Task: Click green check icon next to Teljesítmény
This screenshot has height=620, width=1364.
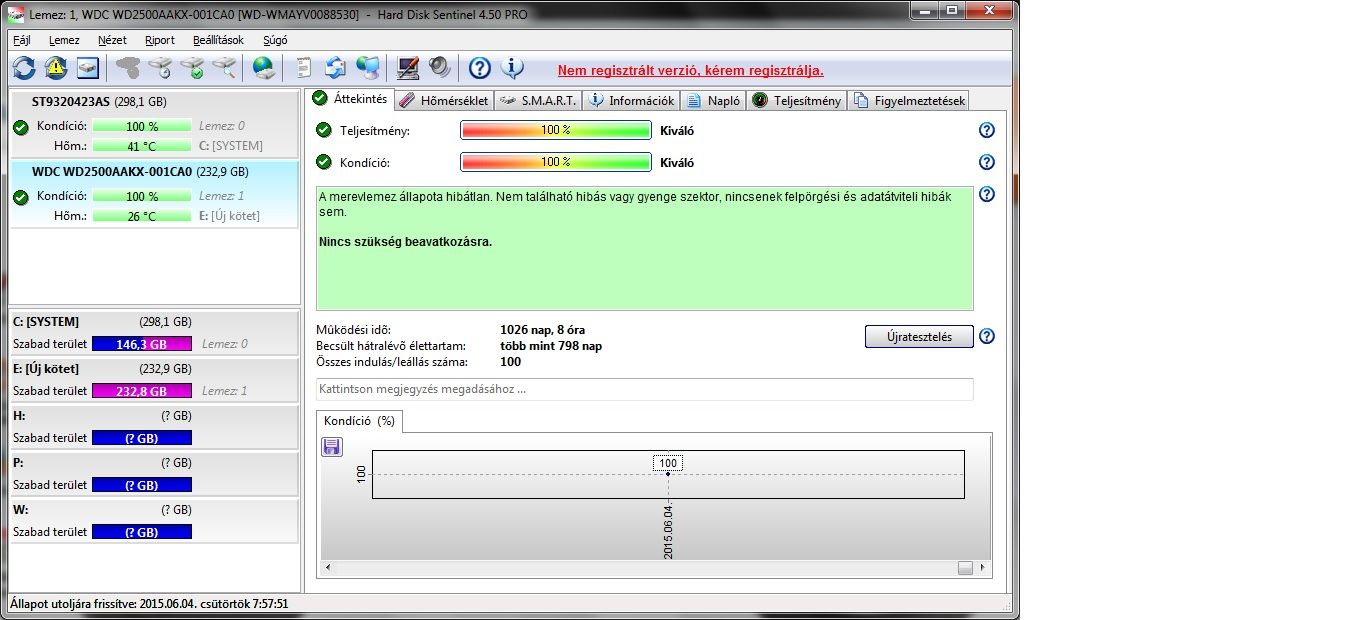Action: pyautogui.click(x=323, y=130)
